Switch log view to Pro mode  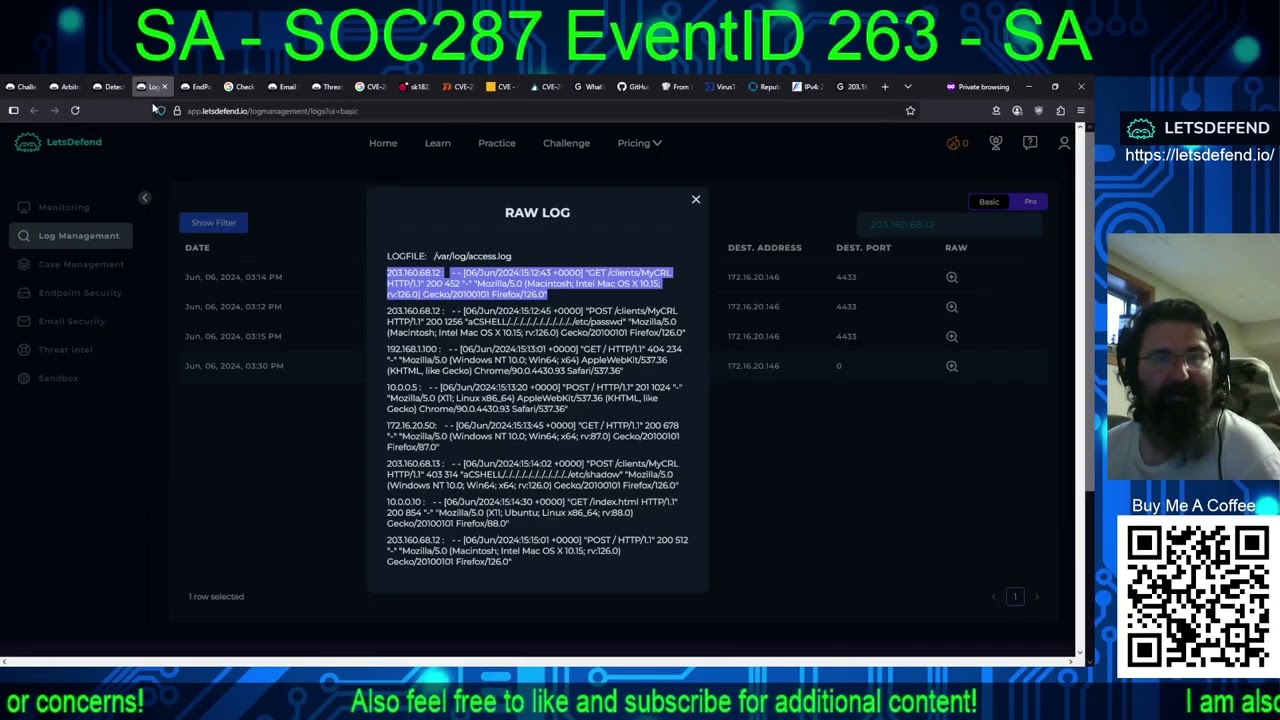tap(1030, 202)
